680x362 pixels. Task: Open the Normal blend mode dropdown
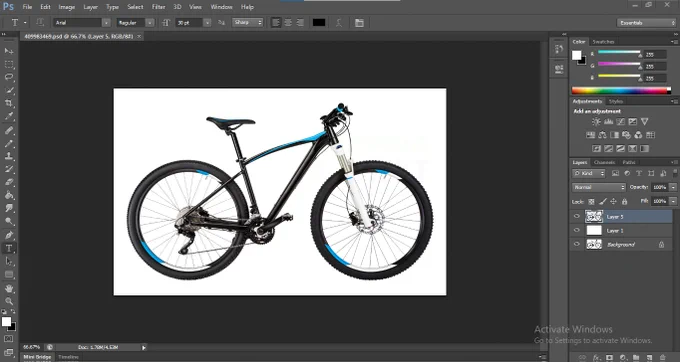[599, 187]
